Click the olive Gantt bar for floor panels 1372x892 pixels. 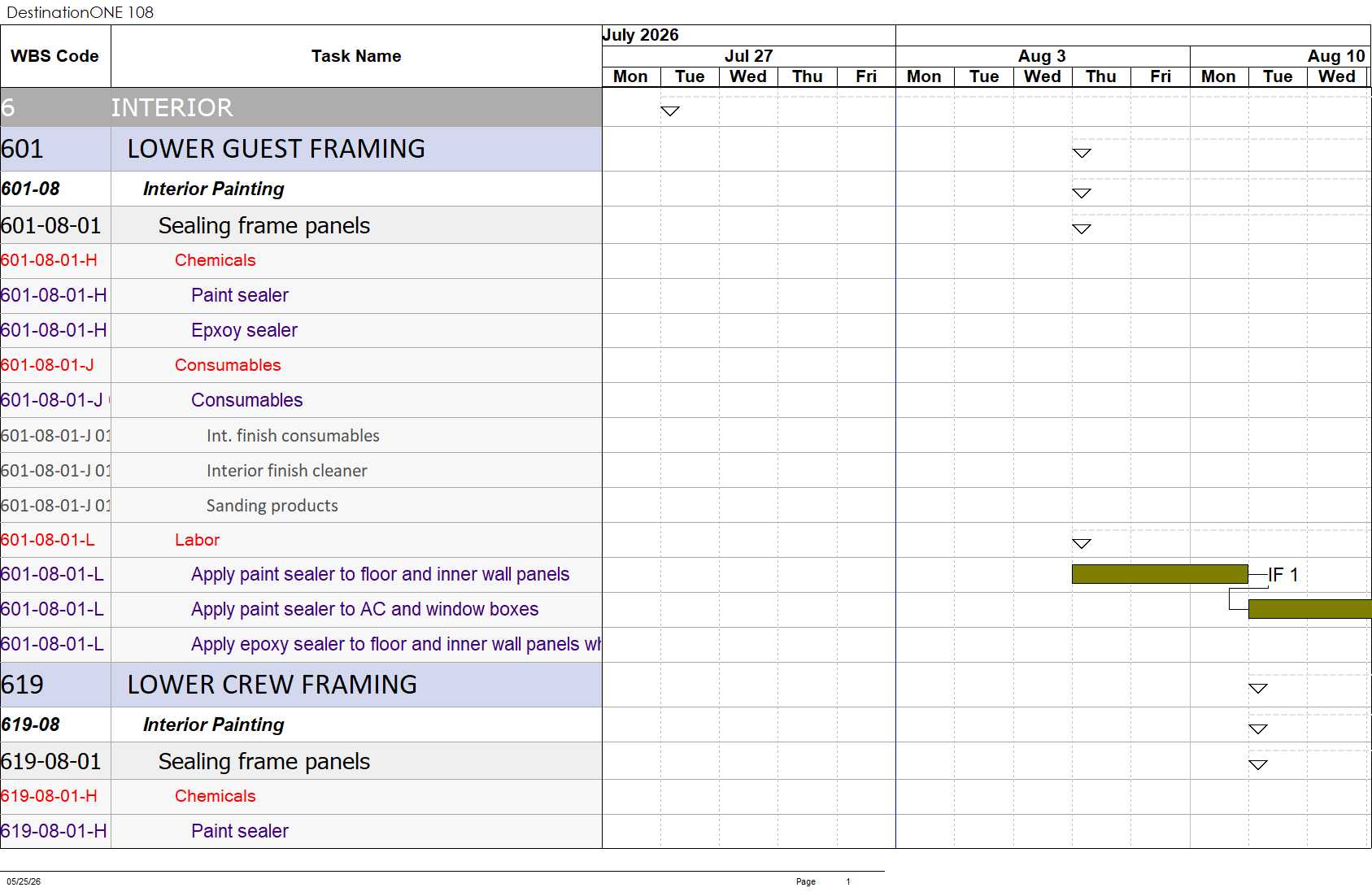tap(1160, 574)
